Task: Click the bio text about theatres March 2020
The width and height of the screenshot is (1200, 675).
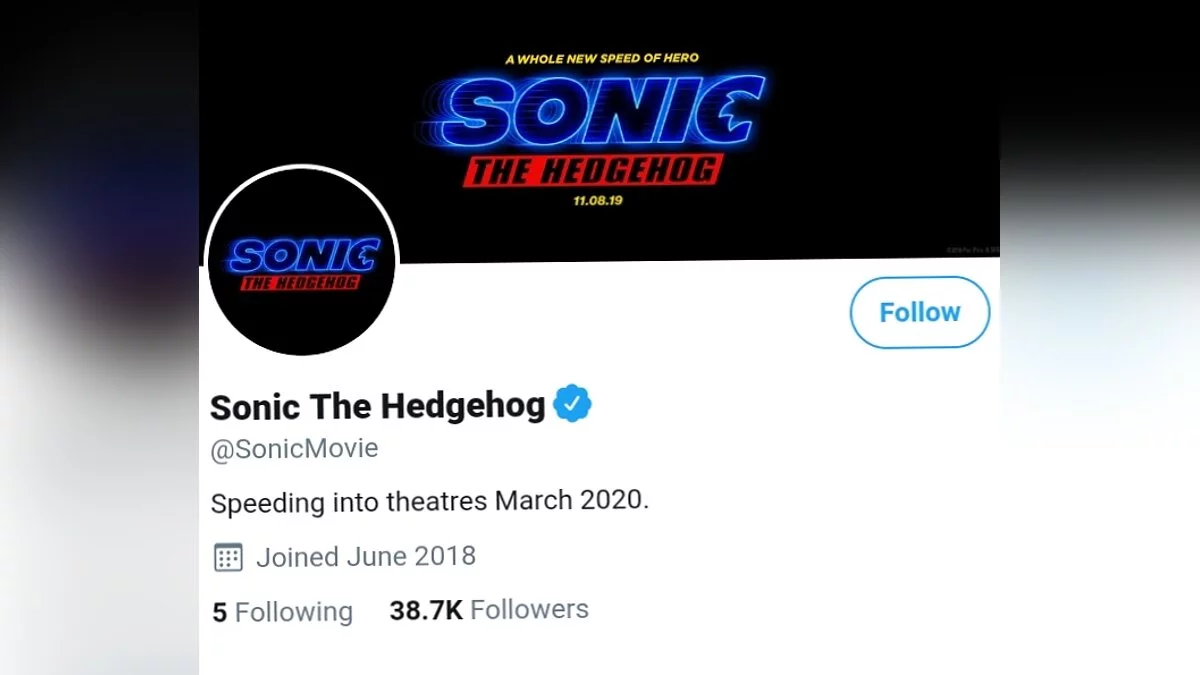Action: [x=430, y=501]
